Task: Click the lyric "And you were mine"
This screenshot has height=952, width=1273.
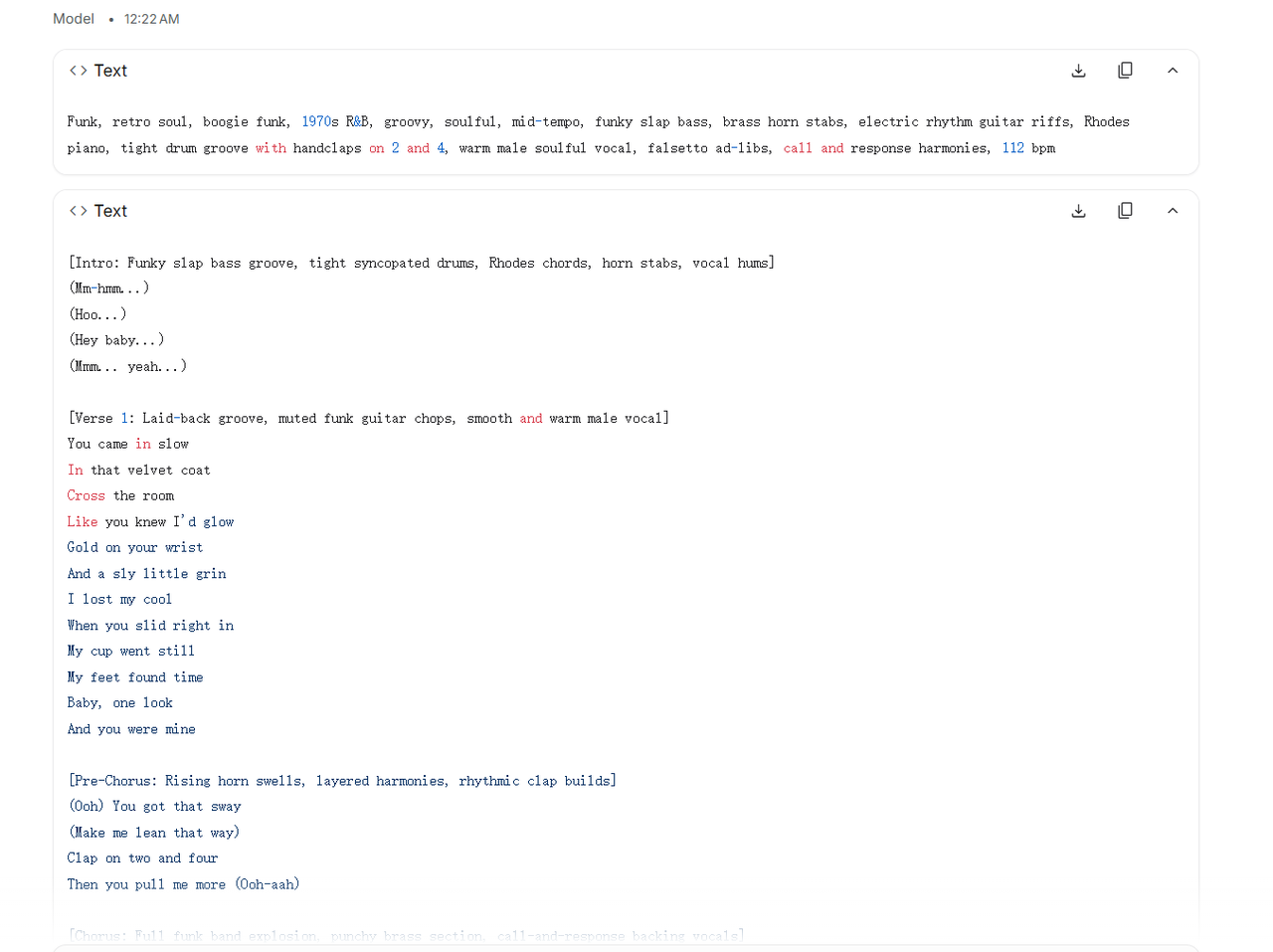Action: pyautogui.click(x=131, y=728)
